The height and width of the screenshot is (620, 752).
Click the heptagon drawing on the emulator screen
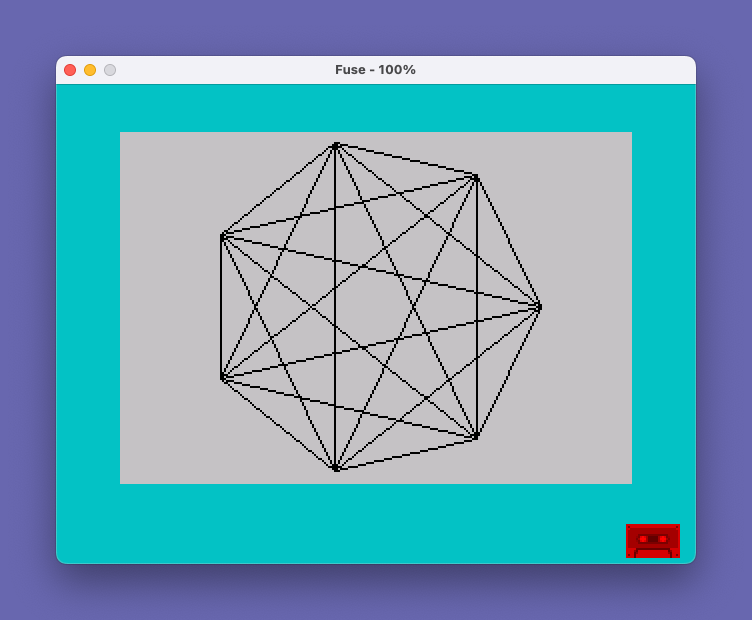[381, 307]
